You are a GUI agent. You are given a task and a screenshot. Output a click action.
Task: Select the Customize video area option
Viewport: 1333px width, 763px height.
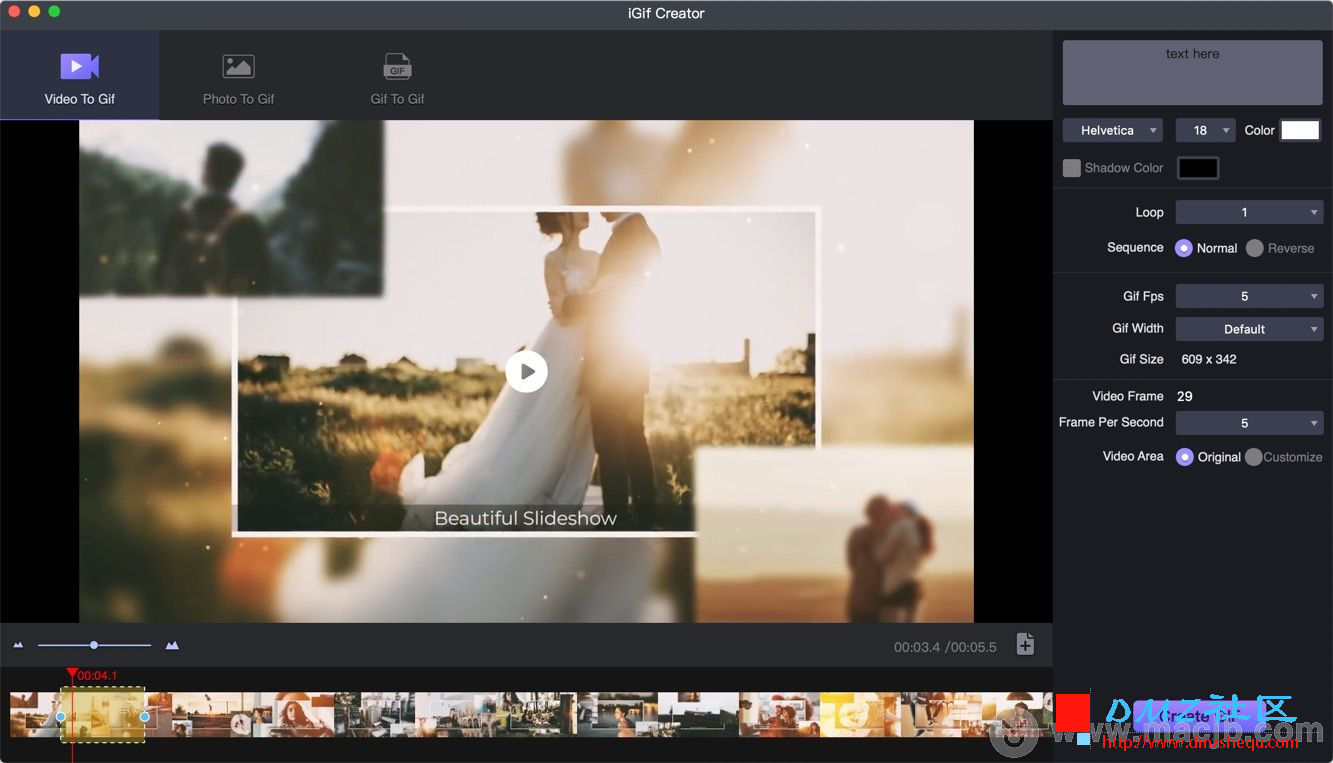tap(1253, 457)
